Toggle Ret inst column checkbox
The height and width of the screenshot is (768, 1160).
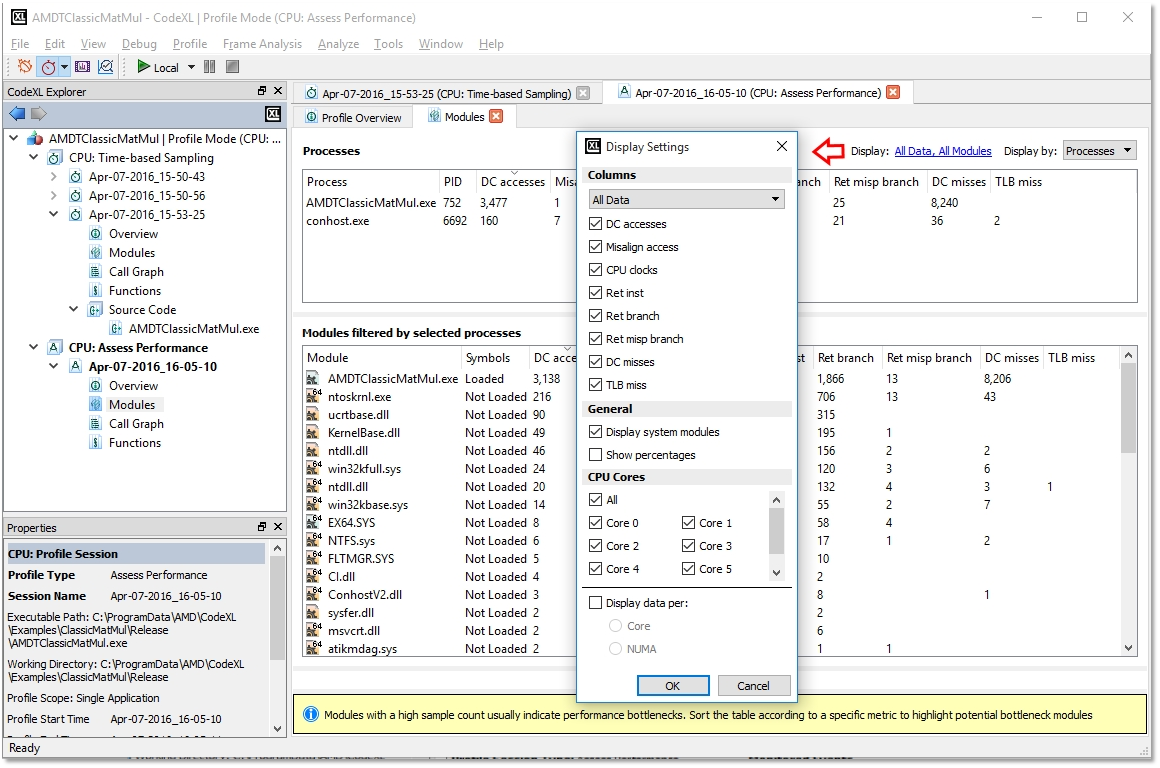pyautogui.click(x=596, y=292)
